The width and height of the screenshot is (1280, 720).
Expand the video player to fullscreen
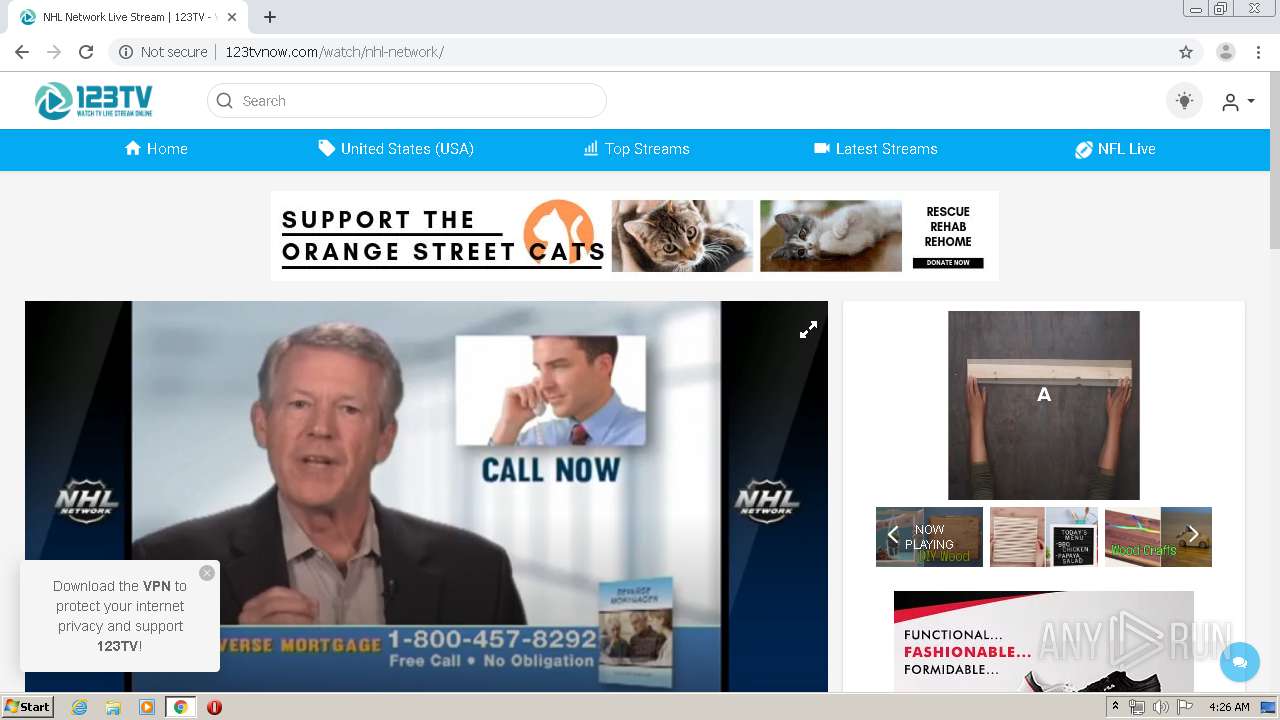coord(808,329)
